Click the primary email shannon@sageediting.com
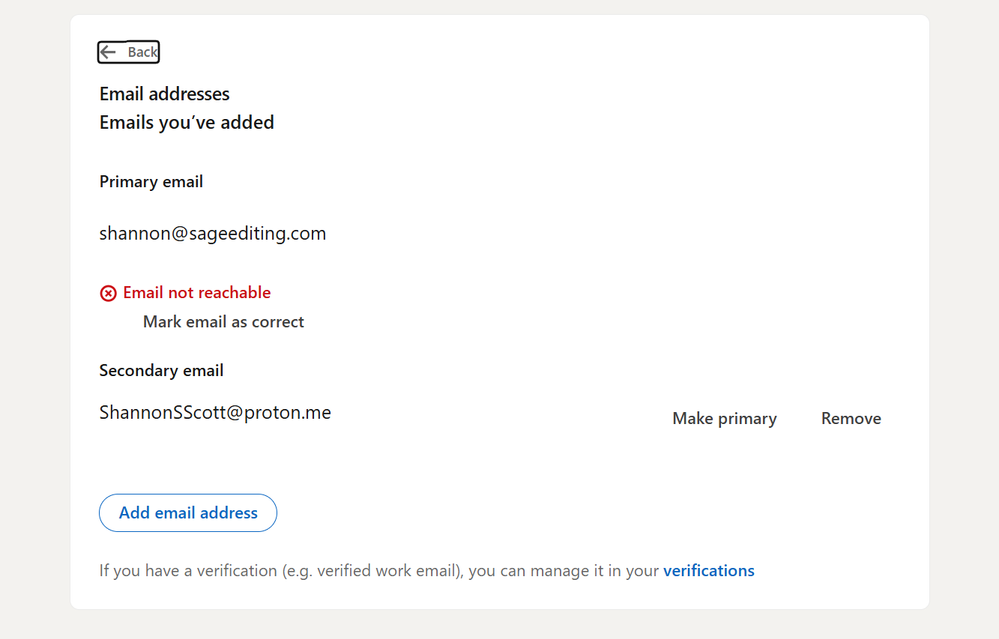 point(212,232)
